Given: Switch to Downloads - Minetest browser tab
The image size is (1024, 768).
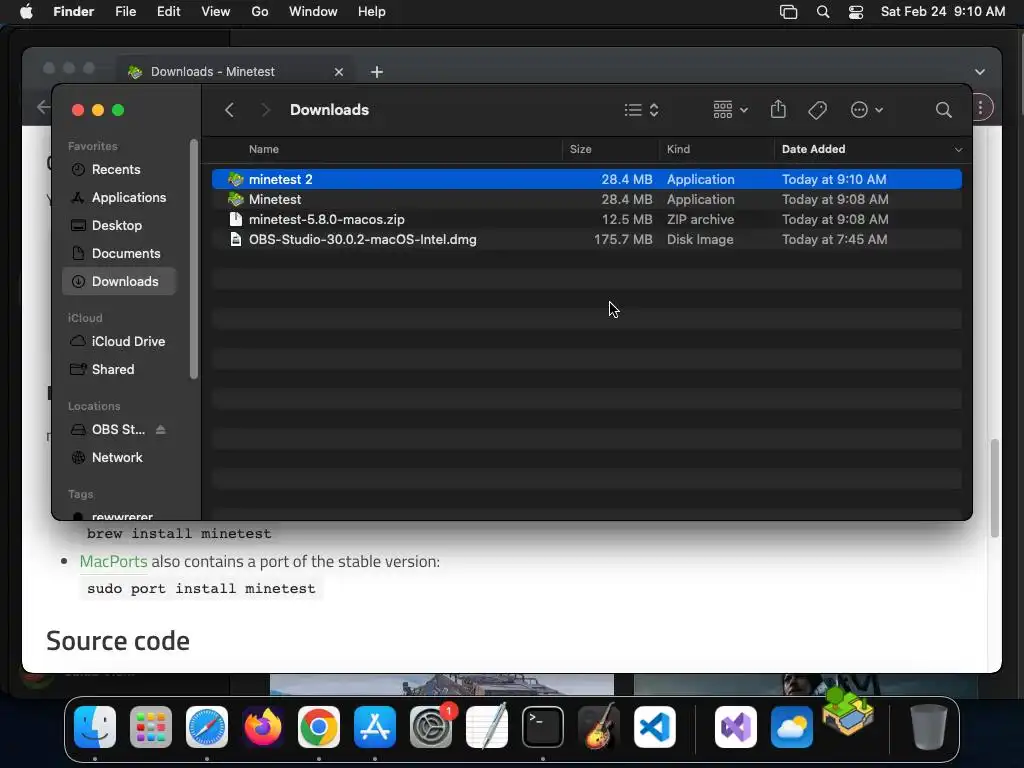Looking at the screenshot, I should coord(235,72).
